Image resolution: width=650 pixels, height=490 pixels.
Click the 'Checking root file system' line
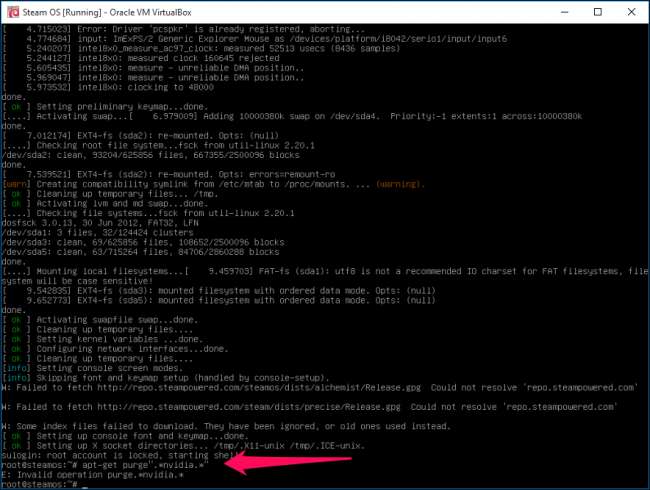[158, 146]
